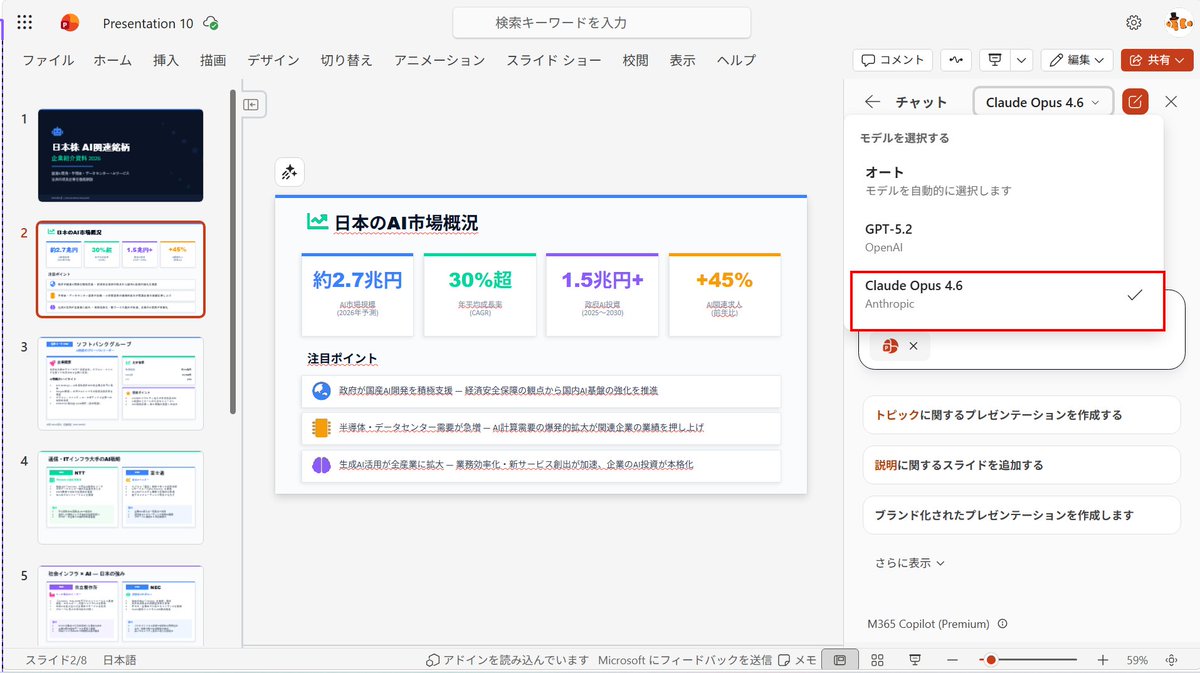Image resolution: width=1200 pixels, height=673 pixels.
Task: Click the アドインを読み込んでいます status
Action: coord(508,660)
